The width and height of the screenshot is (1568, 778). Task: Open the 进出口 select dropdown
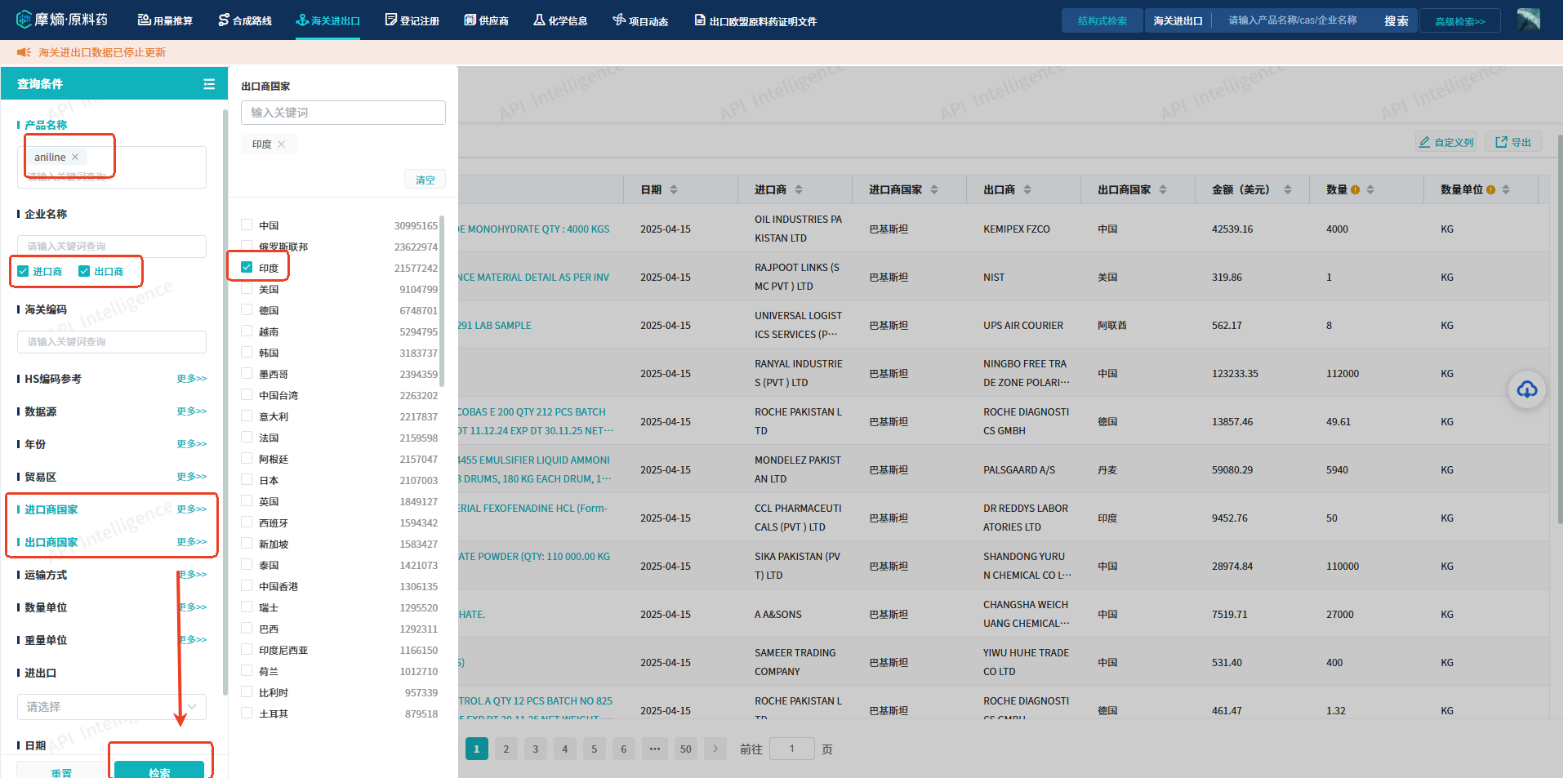pyautogui.click(x=111, y=706)
